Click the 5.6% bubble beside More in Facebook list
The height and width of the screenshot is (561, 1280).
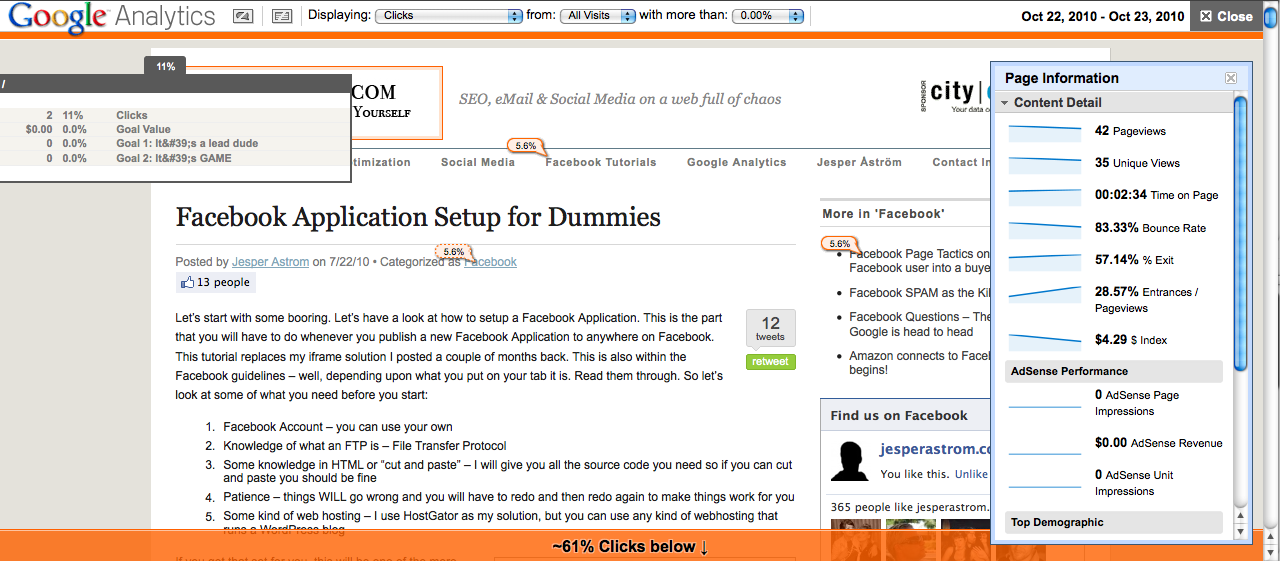tap(840, 244)
